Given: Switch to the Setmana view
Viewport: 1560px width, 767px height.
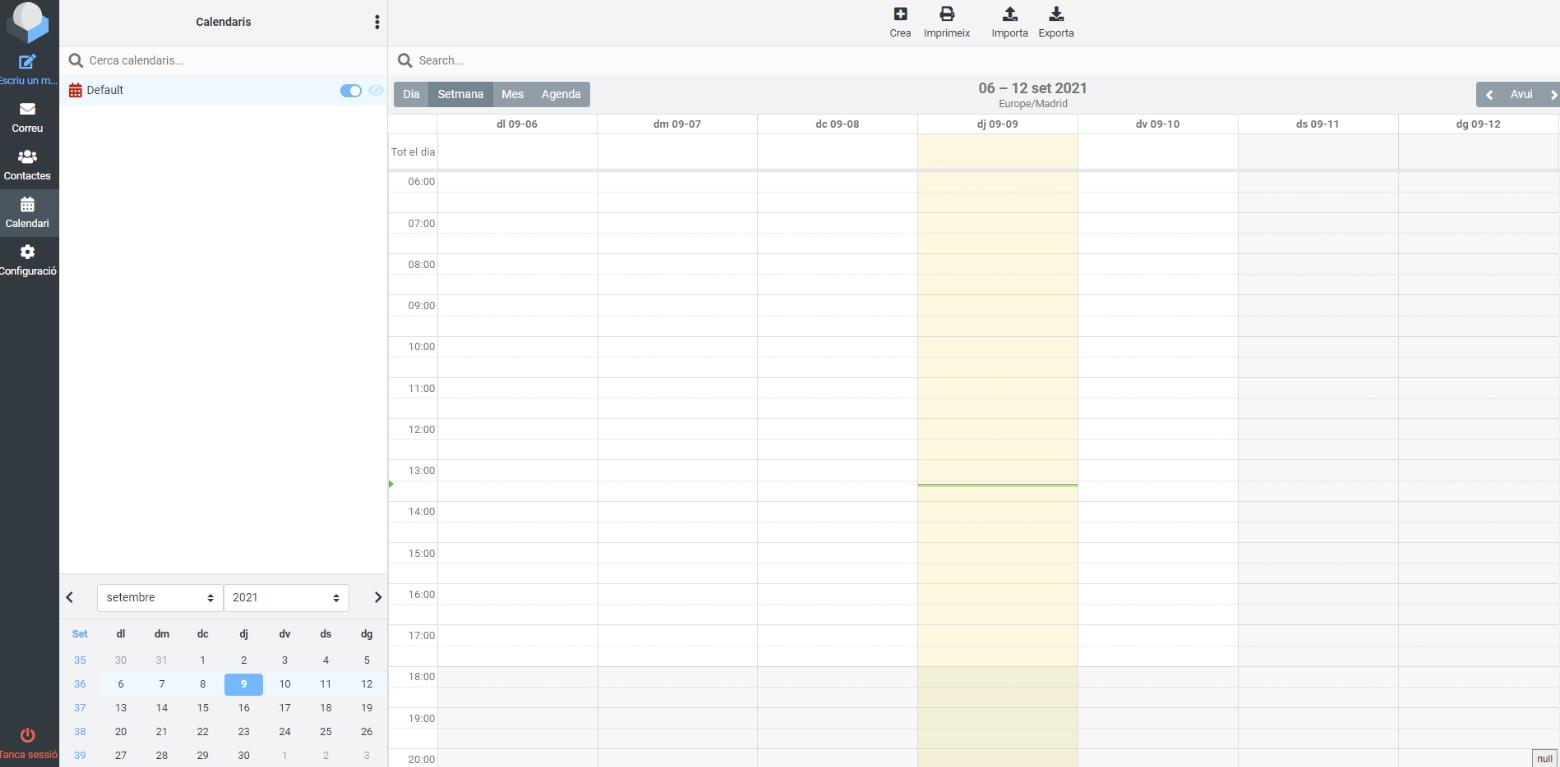Looking at the screenshot, I should point(460,94).
